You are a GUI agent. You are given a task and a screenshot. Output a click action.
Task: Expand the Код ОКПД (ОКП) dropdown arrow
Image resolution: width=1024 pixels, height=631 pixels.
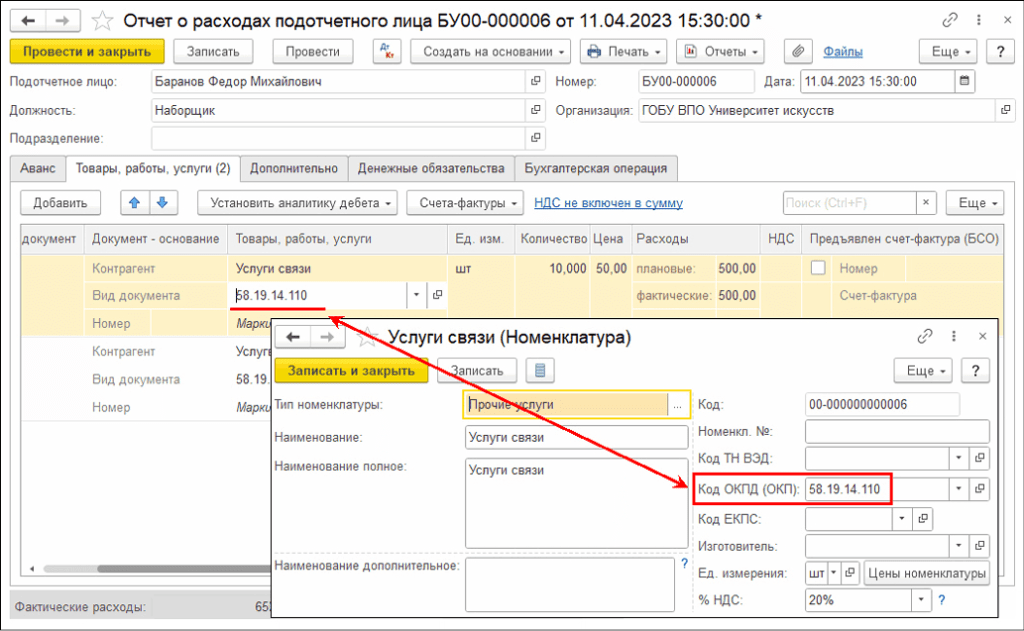pos(959,489)
